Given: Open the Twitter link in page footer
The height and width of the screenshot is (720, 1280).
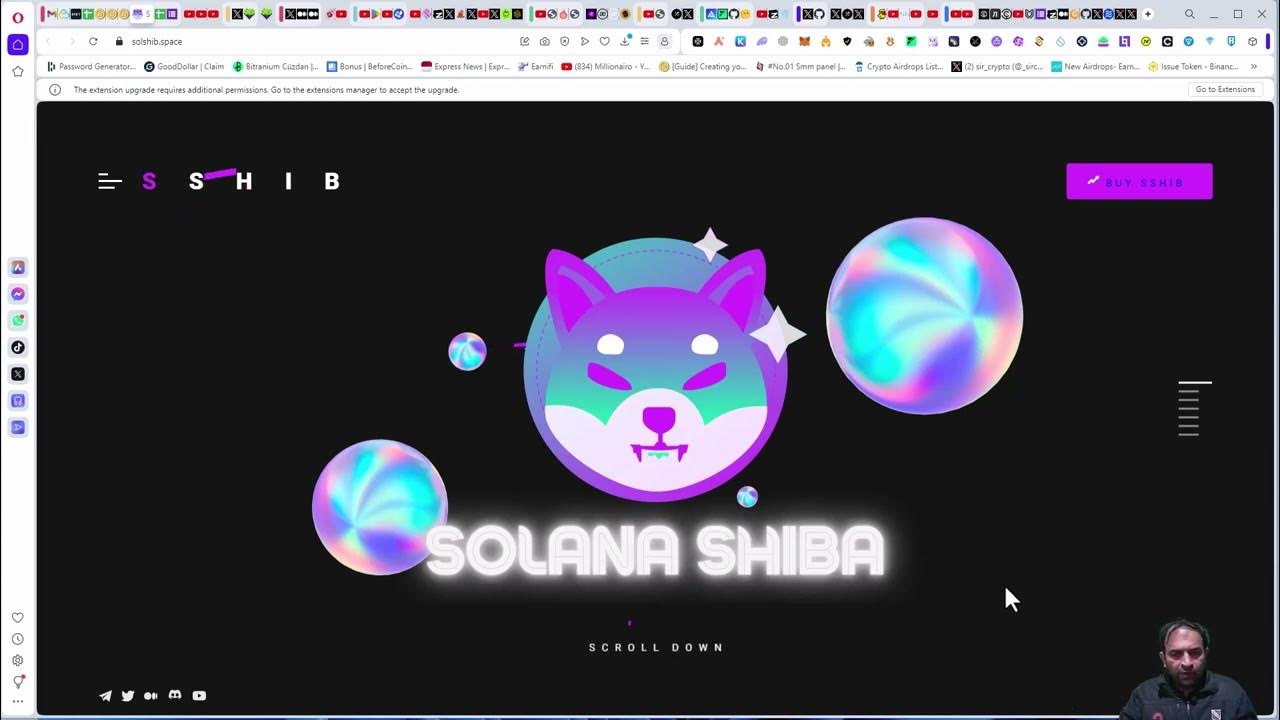Looking at the screenshot, I should [128, 696].
